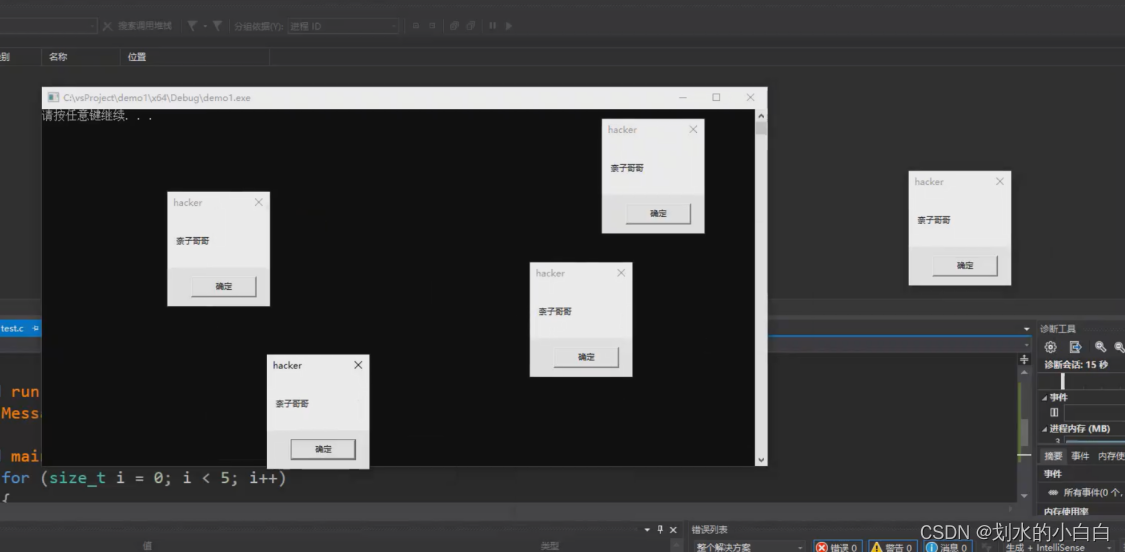Click the console vertical scrollbar thumb
This screenshot has height=552, width=1125.
(x=761, y=129)
